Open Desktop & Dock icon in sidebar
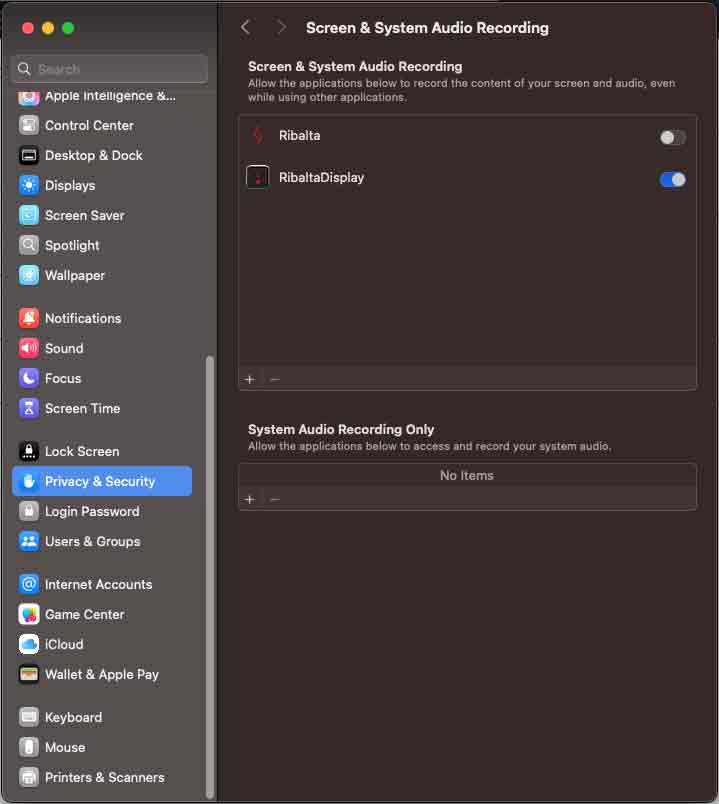This screenshot has width=719, height=804. 29,156
